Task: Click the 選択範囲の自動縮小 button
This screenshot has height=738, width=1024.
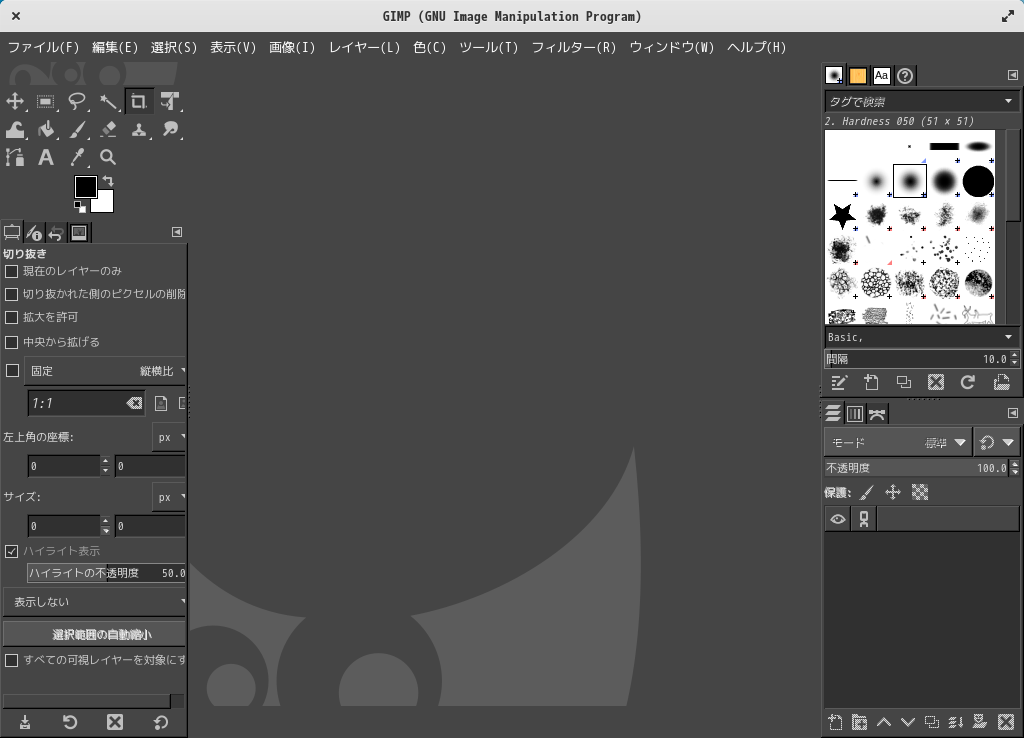Action: (x=95, y=634)
